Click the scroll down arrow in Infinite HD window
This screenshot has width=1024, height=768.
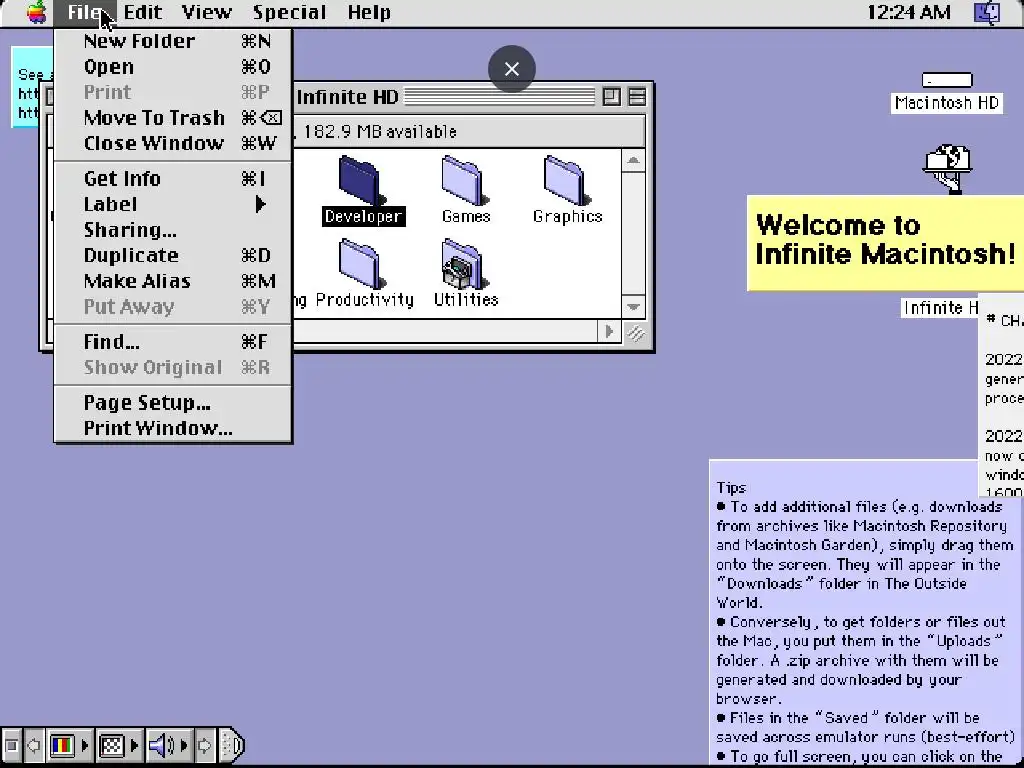pyautogui.click(x=633, y=306)
